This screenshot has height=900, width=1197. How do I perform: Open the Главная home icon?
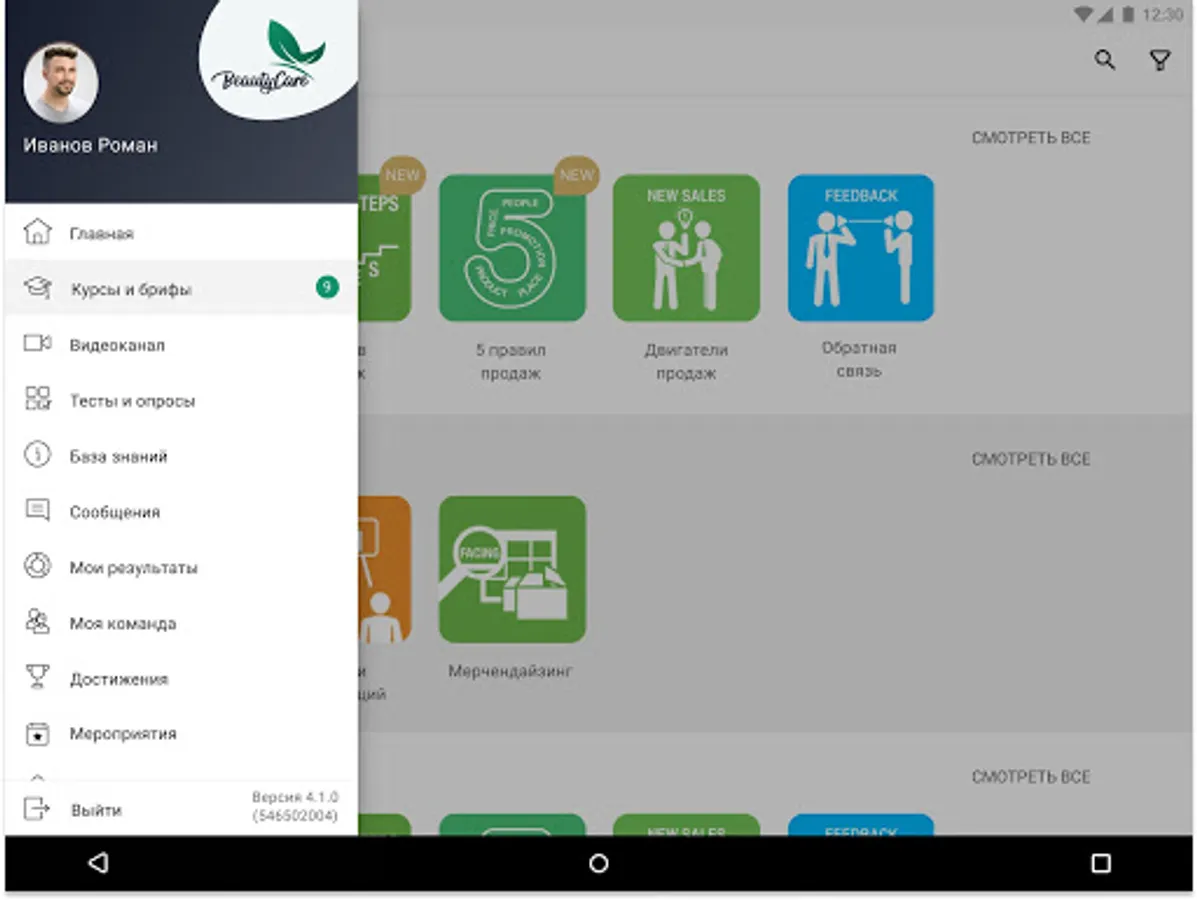[37, 231]
